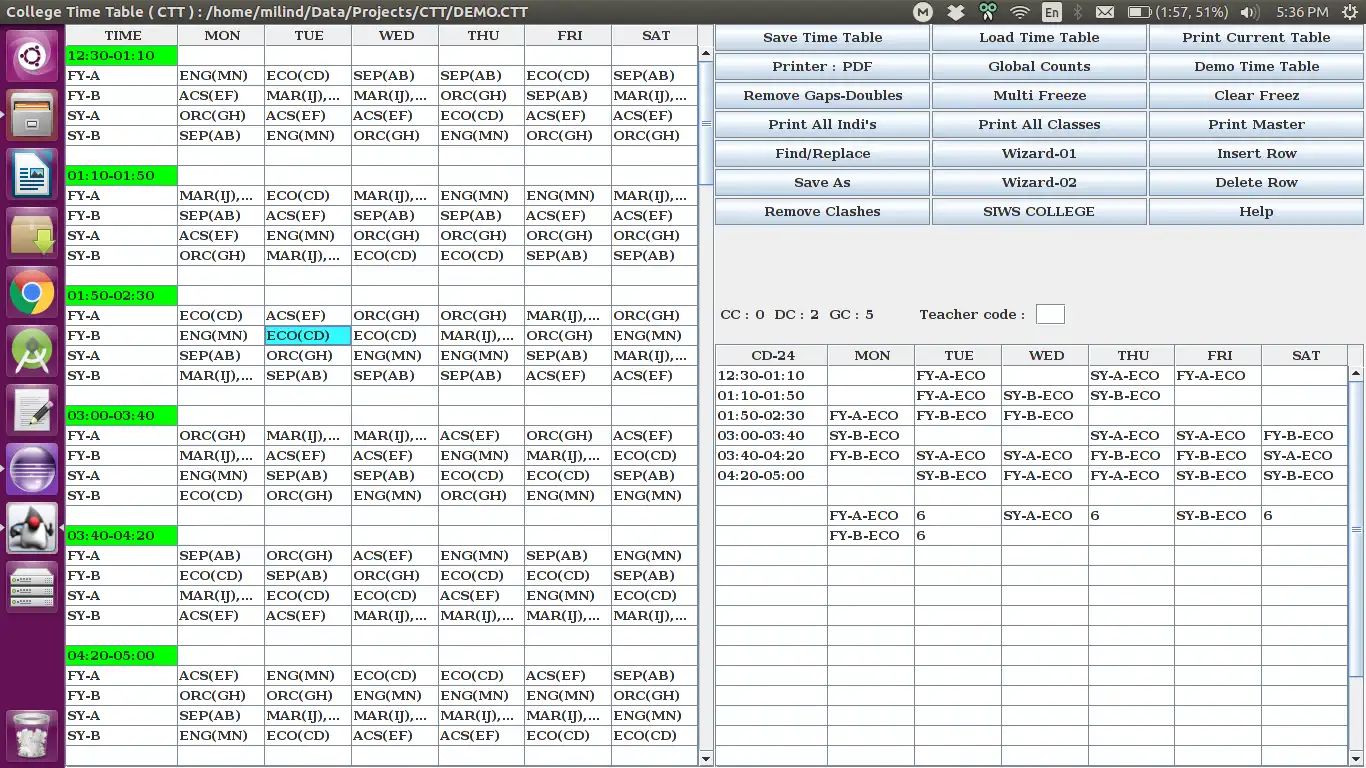Select the green 03:00-03:40 slot header
Image resolution: width=1366 pixels, height=768 pixels.
pos(121,415)
